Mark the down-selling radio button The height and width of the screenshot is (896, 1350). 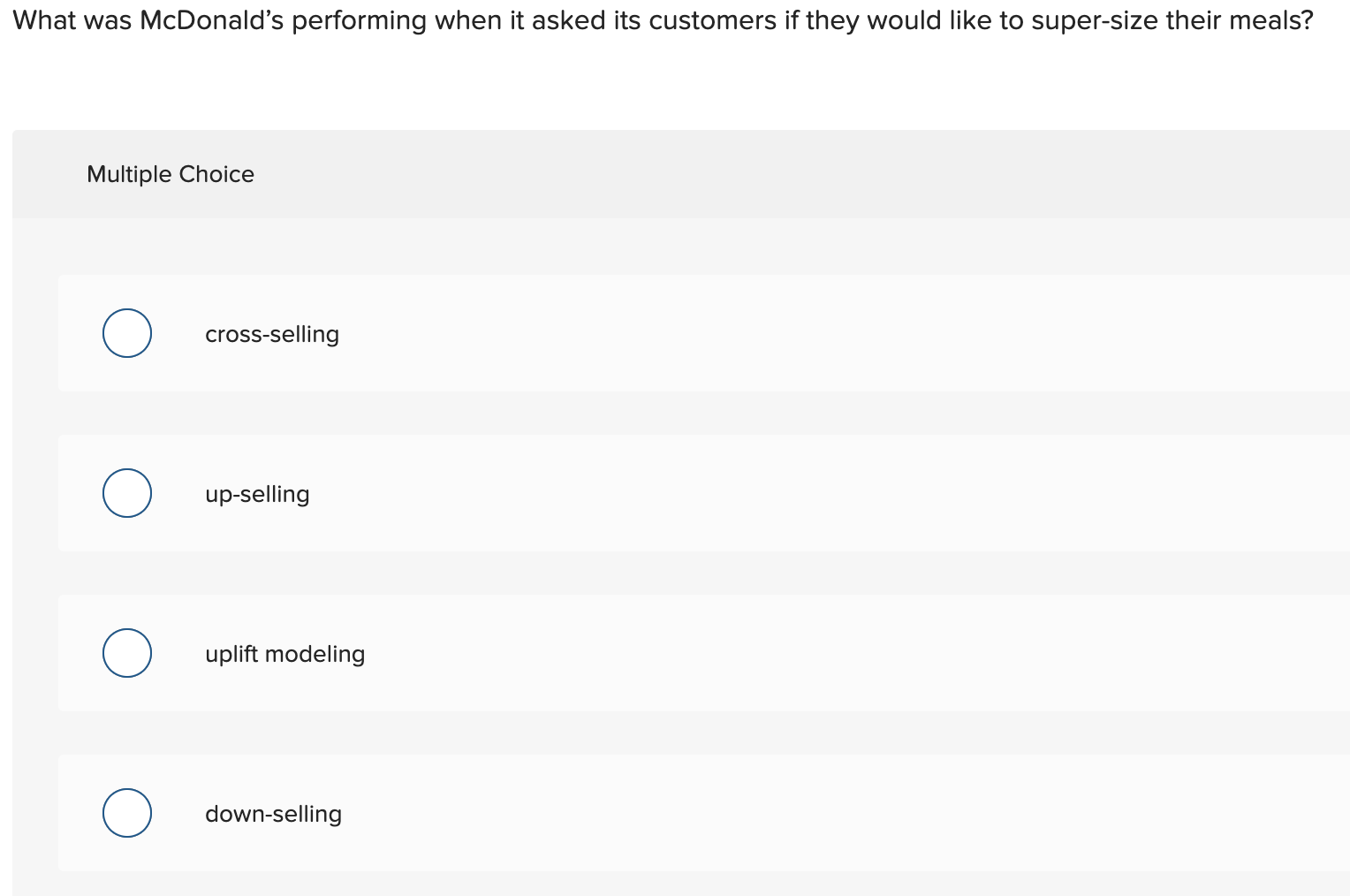pos(127,813)
